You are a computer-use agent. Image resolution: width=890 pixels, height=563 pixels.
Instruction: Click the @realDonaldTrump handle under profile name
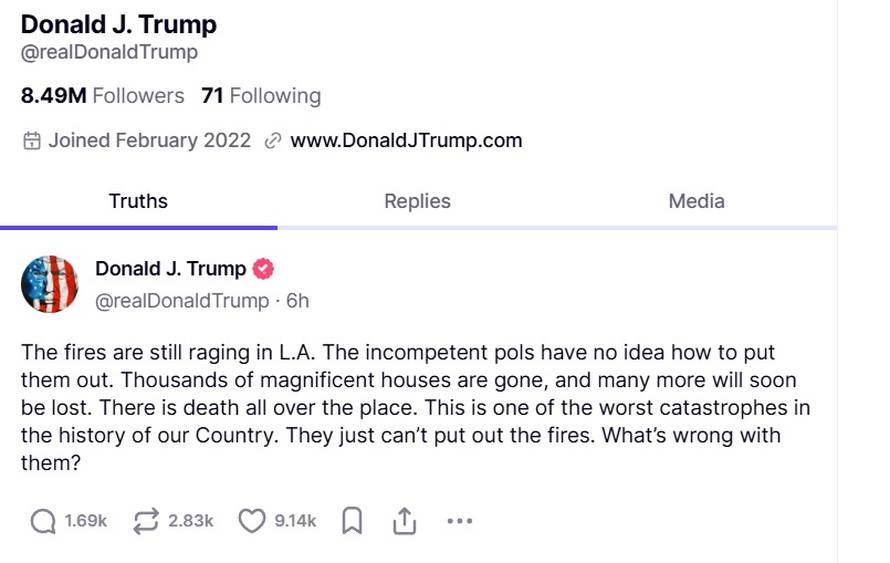point(109,52)
